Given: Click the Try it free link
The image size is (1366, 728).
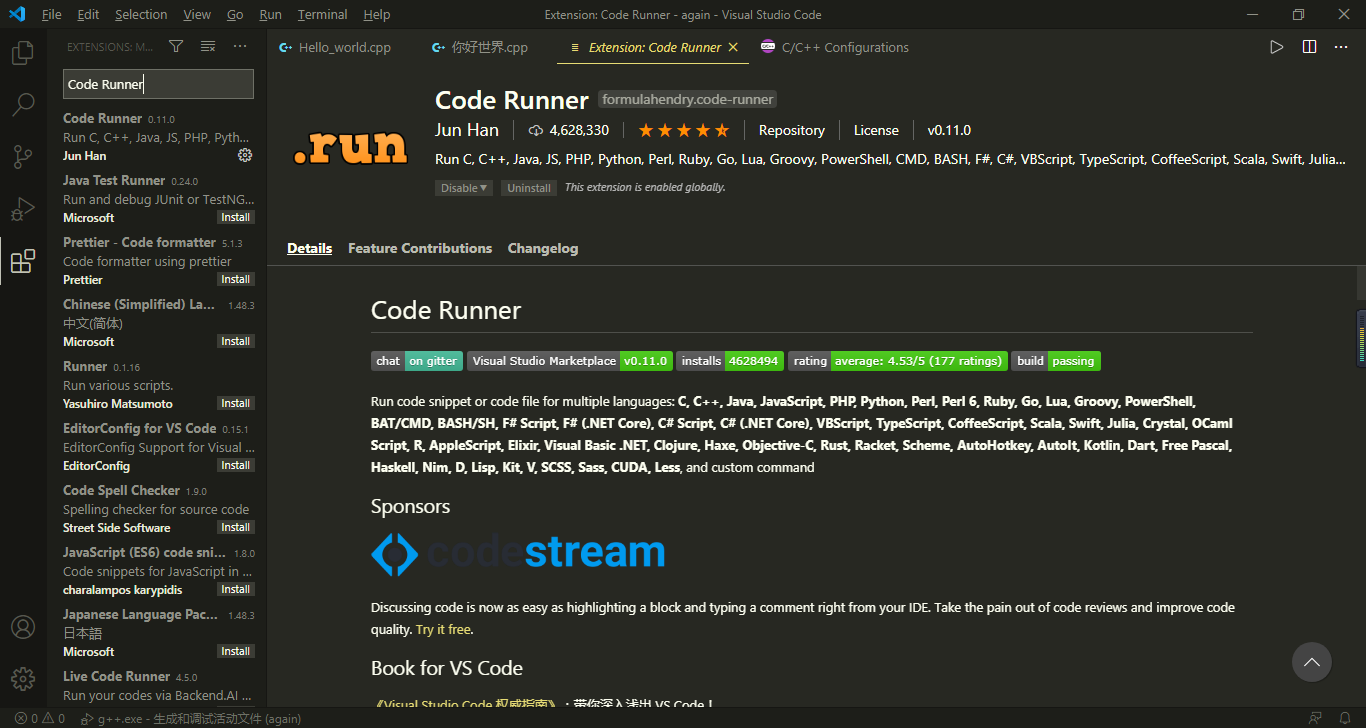Looking at the screenshot, I should [443, 630].
